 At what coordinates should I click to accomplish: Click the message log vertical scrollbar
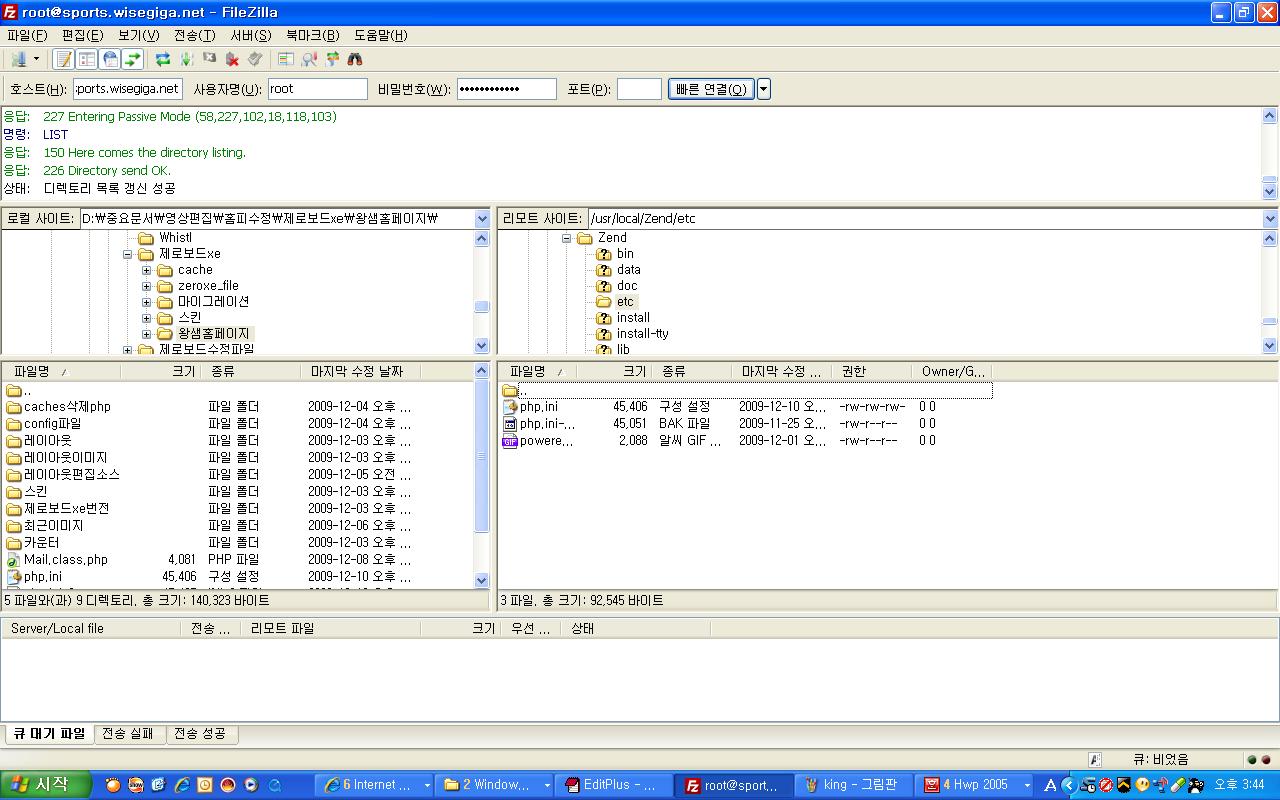[1270, 152]
